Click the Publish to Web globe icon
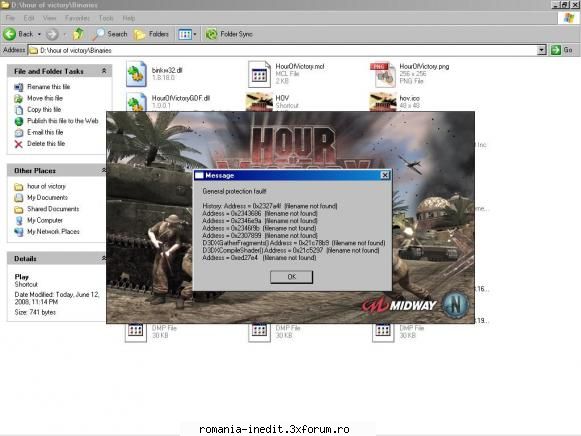This screenshot has height=436, width=581. click(19, 121)
